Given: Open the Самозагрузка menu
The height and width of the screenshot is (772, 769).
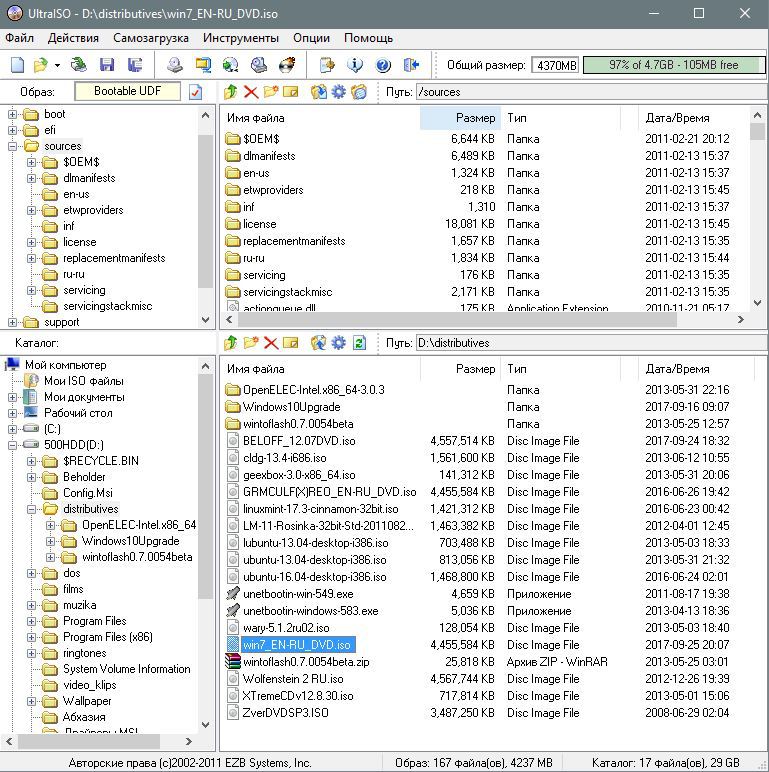Looking at the screenshot, I should pos(151,38).
